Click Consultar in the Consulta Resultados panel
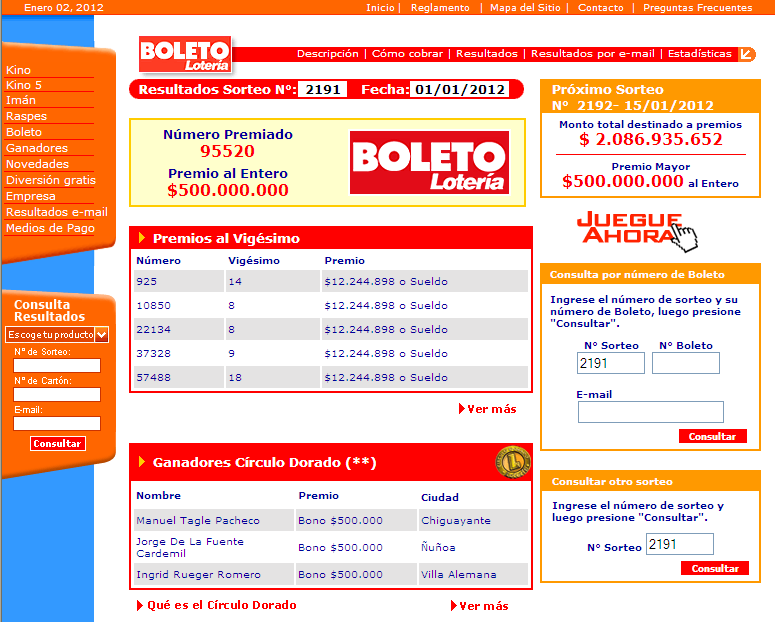The image size is (775, 622). point(58,444)
